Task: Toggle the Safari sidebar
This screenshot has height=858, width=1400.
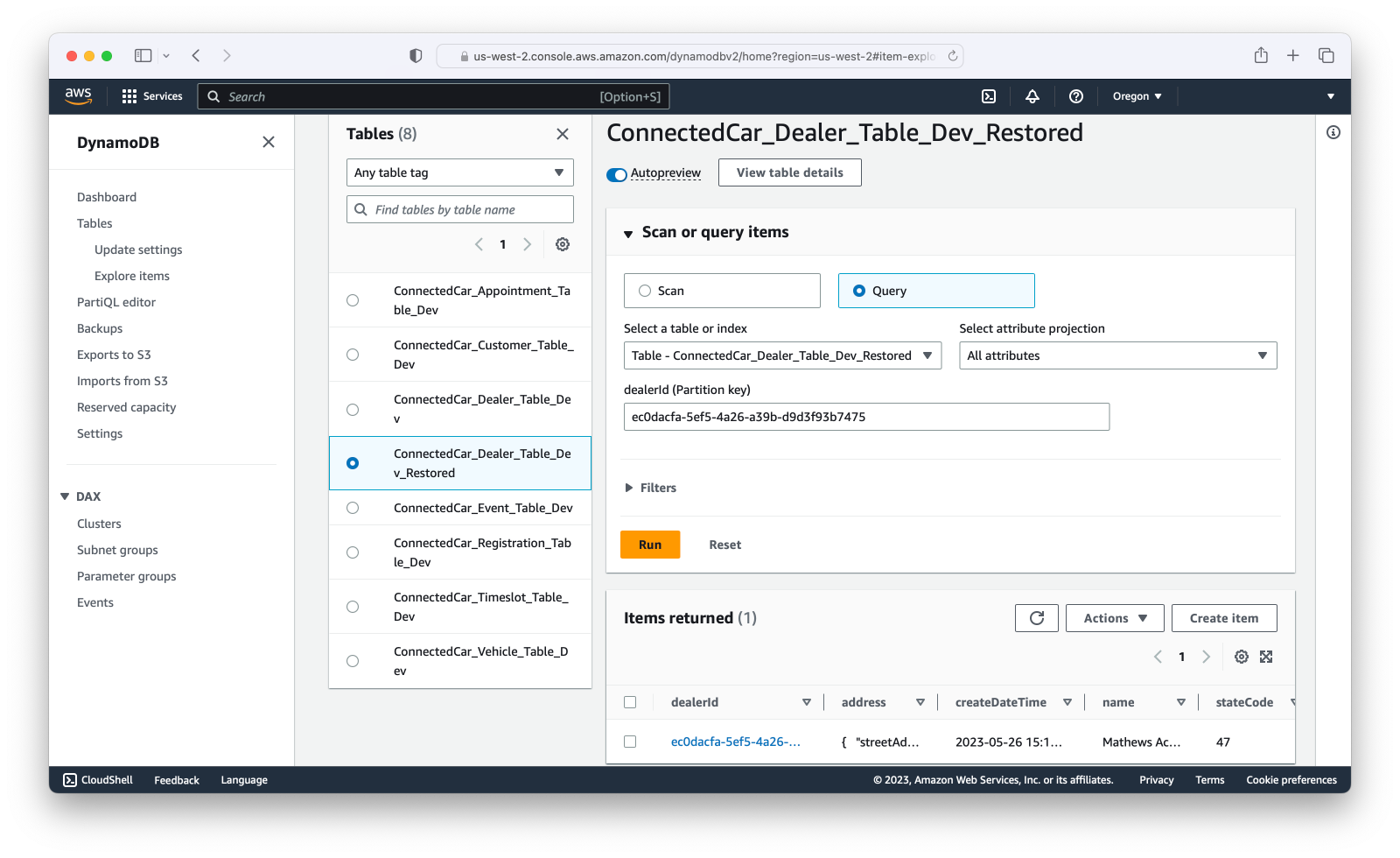Action: click(x=143, y=55)
